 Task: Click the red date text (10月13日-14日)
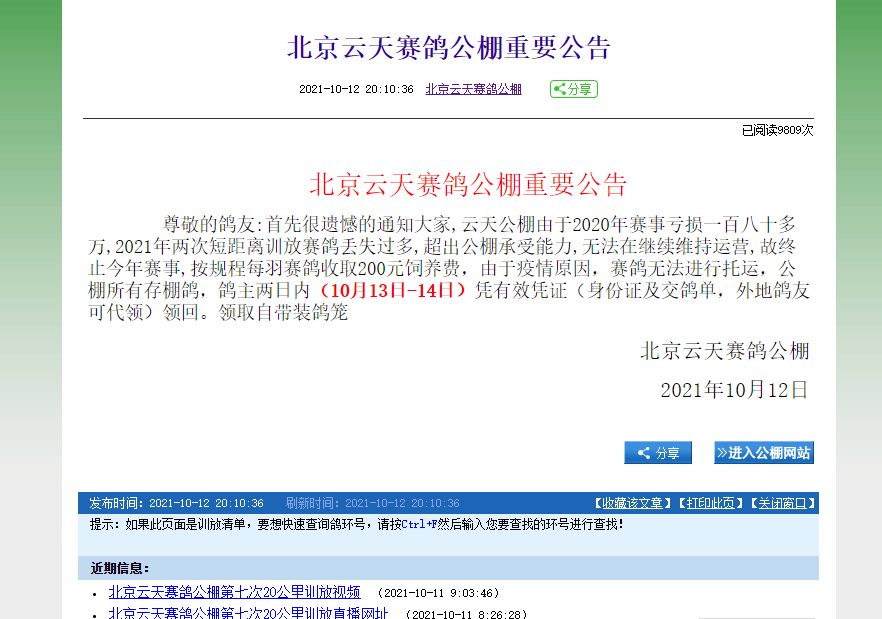tap(393, 290)
